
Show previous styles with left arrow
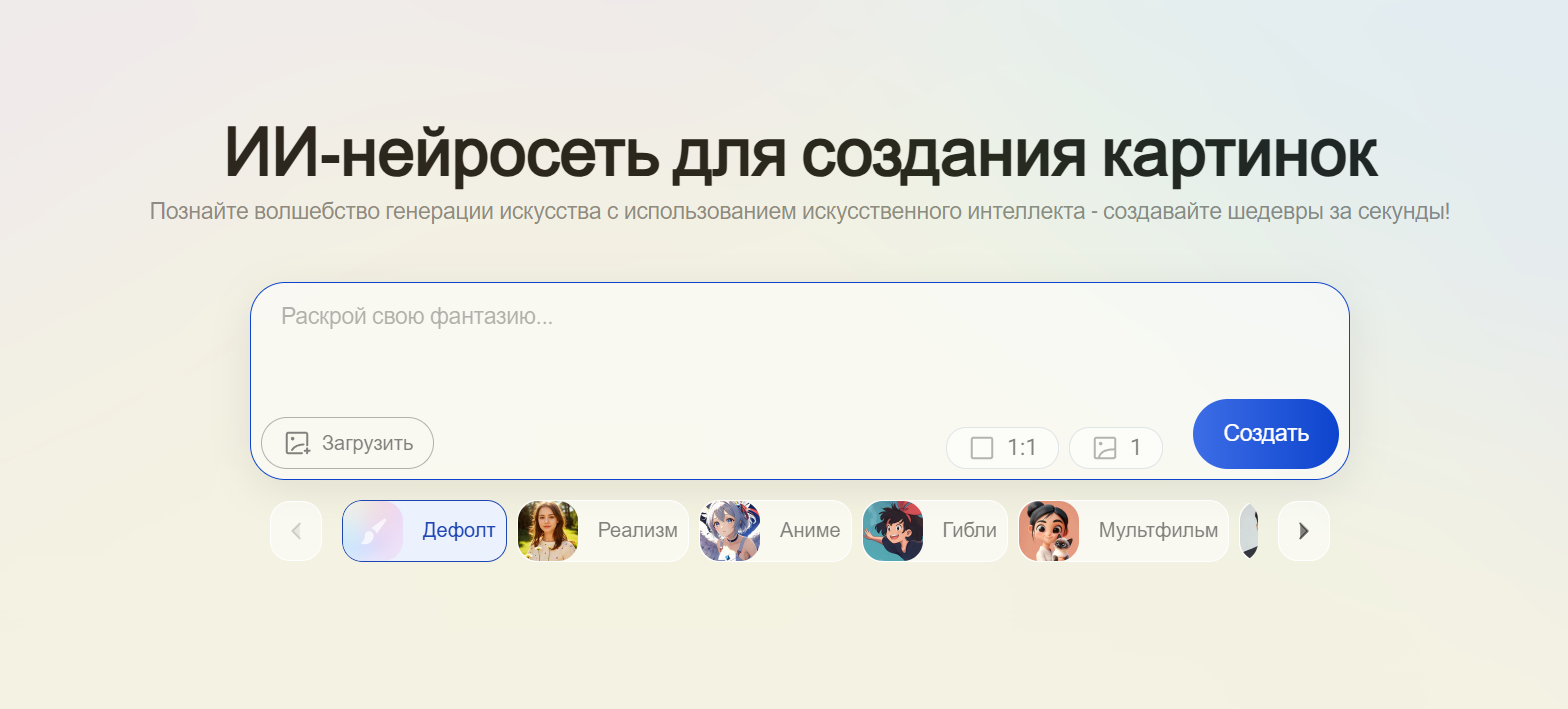tap(296, 531)
